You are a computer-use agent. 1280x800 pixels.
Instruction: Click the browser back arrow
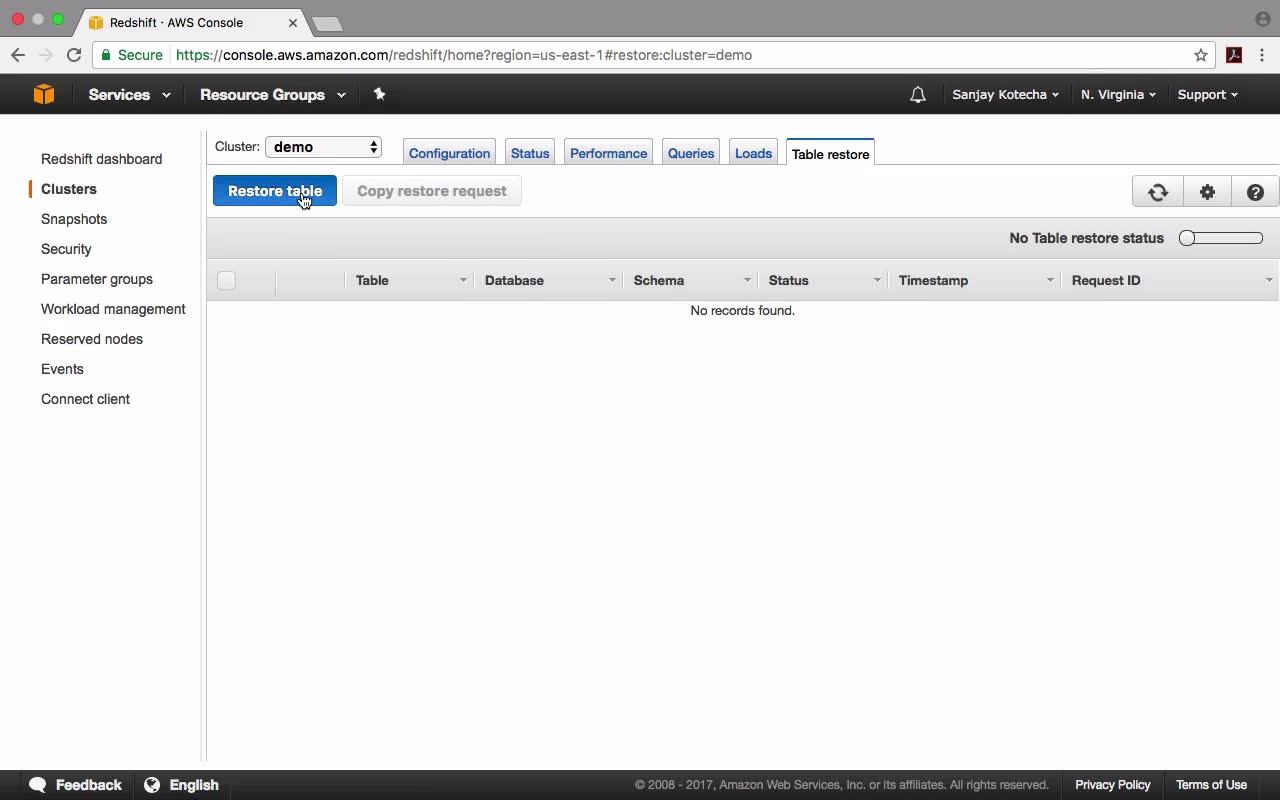click(x=18, y=55)
